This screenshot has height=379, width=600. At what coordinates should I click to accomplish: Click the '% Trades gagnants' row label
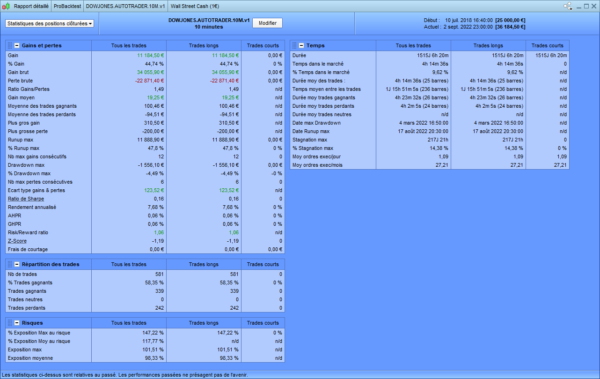30,283
